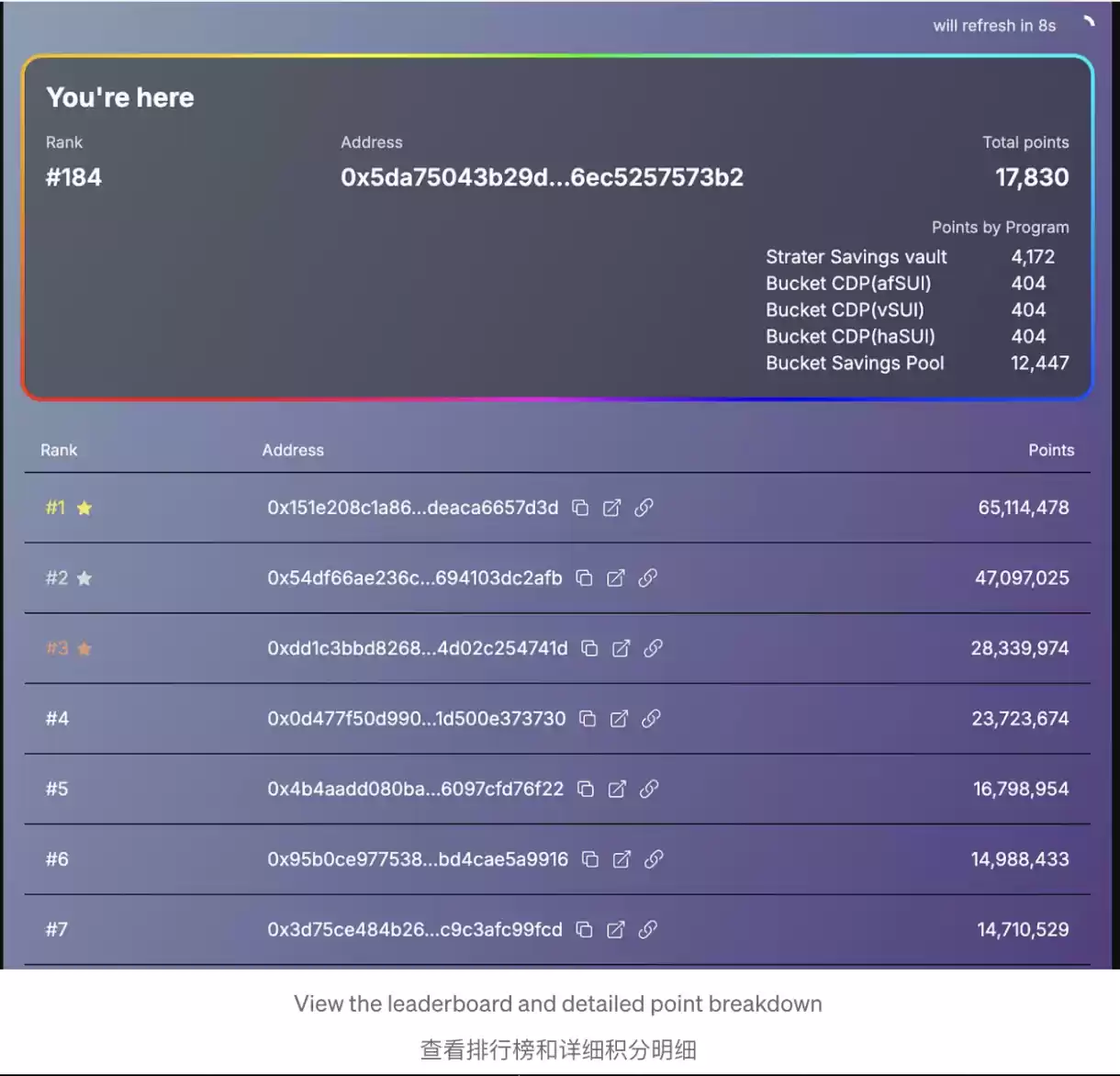Click the Rank column header
The image size is (1120, 1076).
click(59, 450)
